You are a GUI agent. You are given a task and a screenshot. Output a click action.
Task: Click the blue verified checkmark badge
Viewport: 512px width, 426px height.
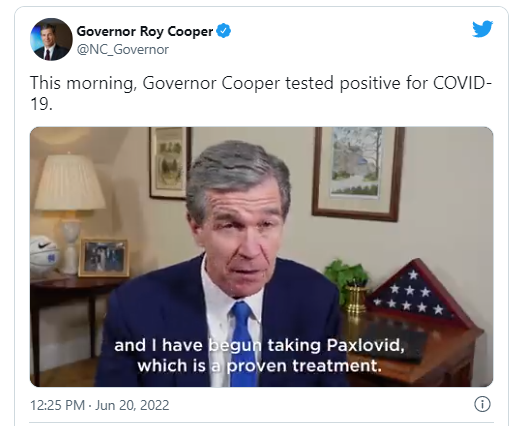pyautogui.click(x=224, y=31)
